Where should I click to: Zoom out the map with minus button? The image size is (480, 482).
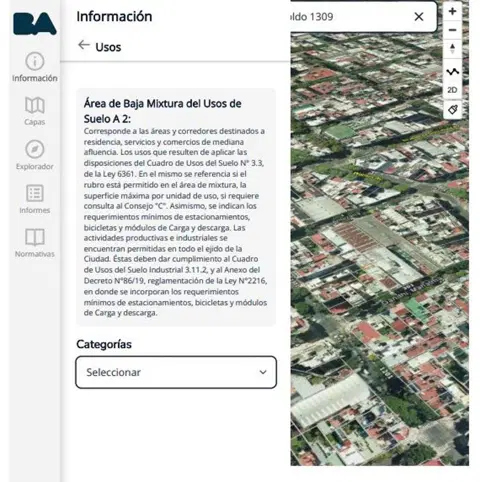tap(452, 30)
